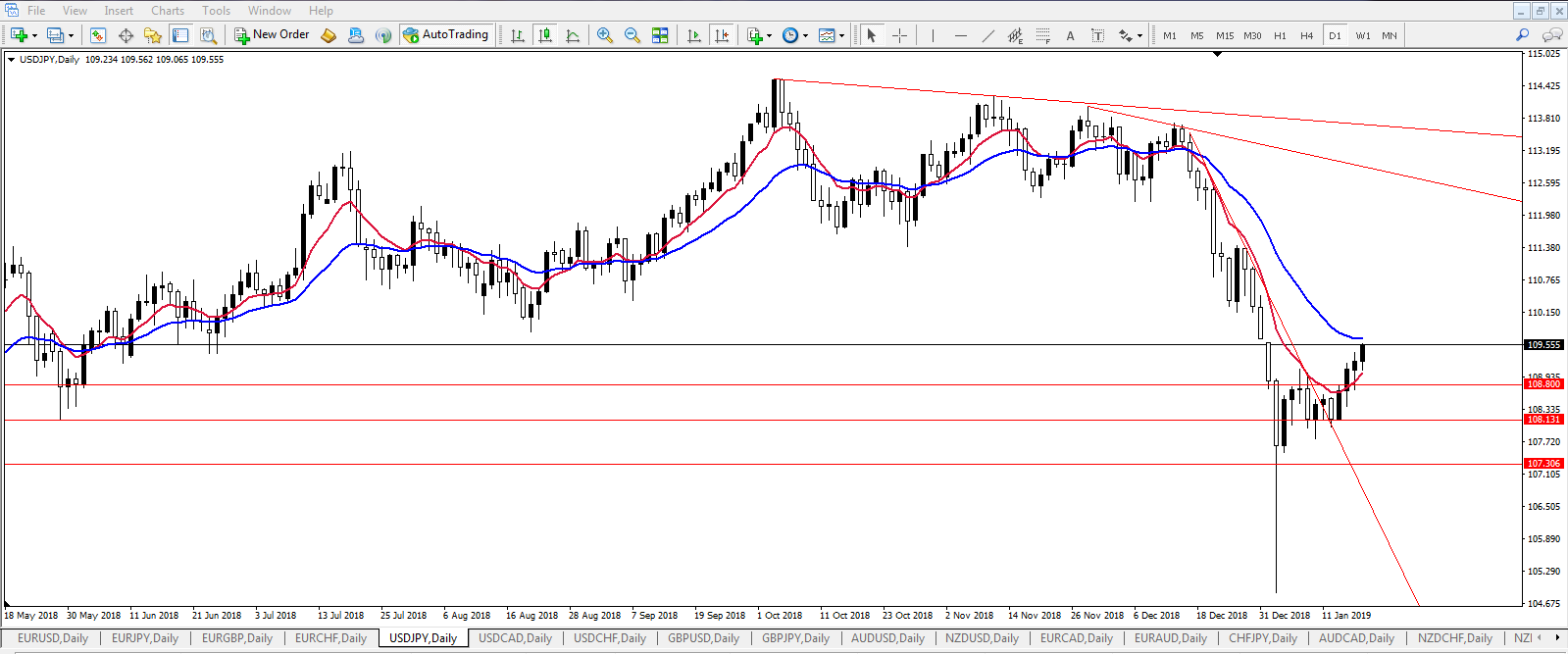Open the chat speech bubbles icon
Image resolution: width=1568 pixels, height=654 pixels.
pos(1551,35)
